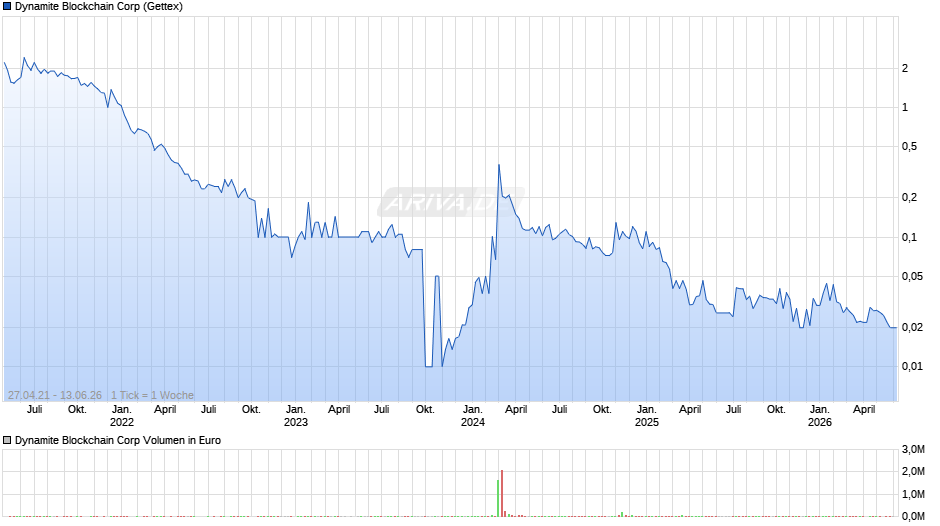Image resolution: width=940 pixels, height=526 pixels.
Task: Click the 'Dynamite Blockchain Corp Volumen in Euro' label
Action: [118, 440]
